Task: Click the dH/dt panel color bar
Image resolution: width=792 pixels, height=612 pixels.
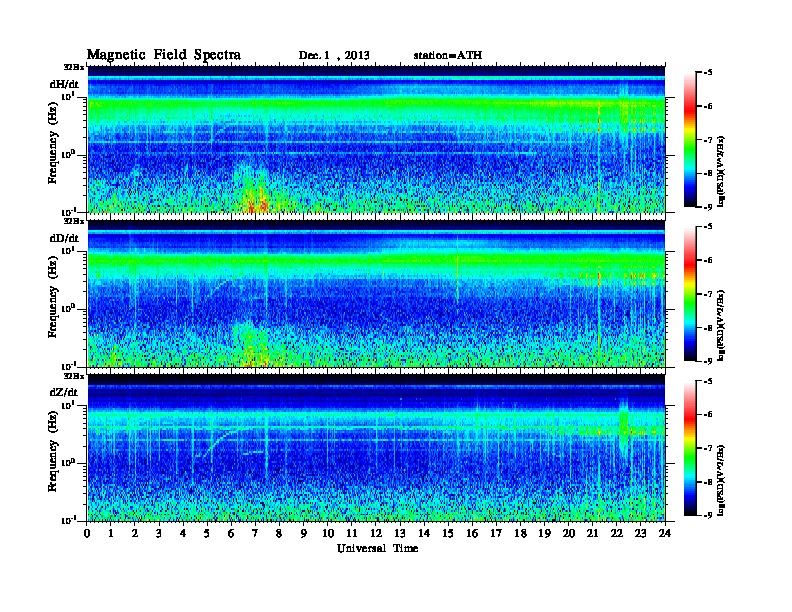Action: click(x=690, y=139)
